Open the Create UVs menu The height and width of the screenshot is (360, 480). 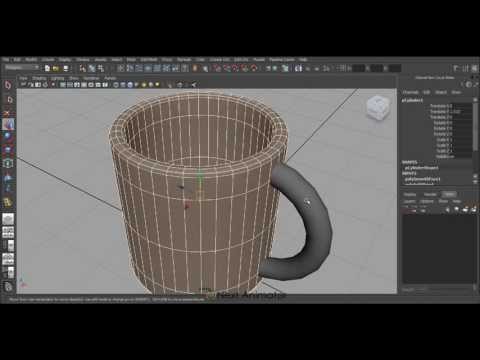pos(220,60)
